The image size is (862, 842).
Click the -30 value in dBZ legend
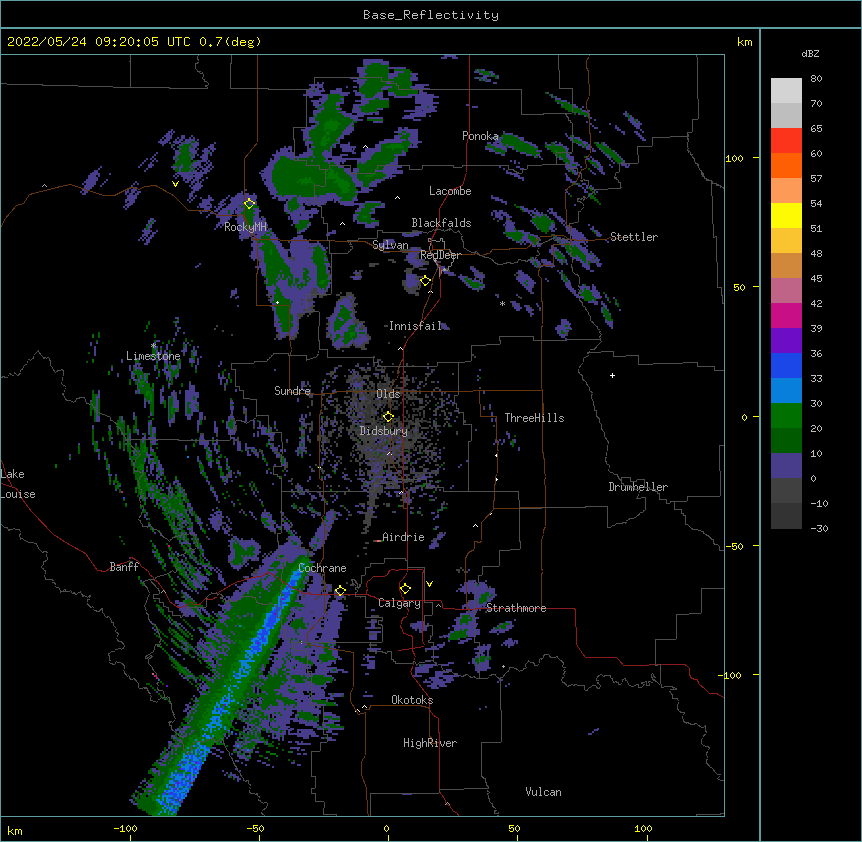tap(819, 528)
